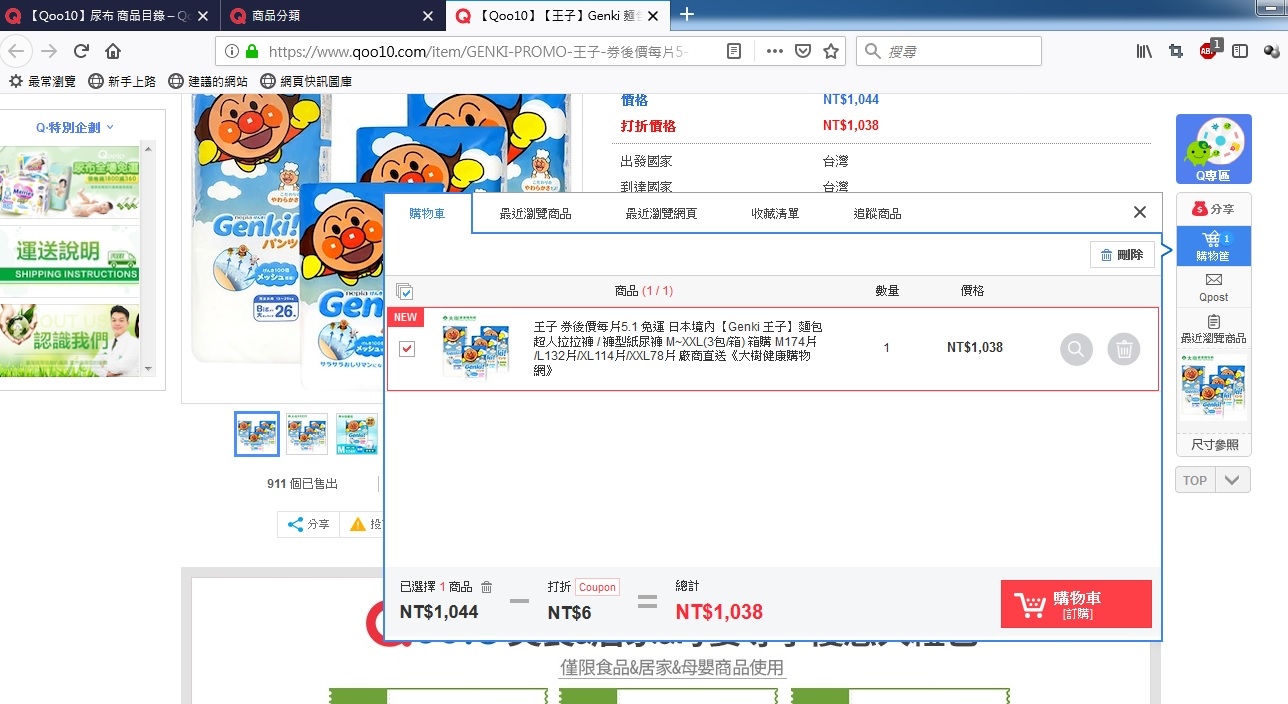Toggle reader view icon in the address bar
The width and height of the screenshot is (1288, 704).
pyautogui.click(x=734, y=51)
